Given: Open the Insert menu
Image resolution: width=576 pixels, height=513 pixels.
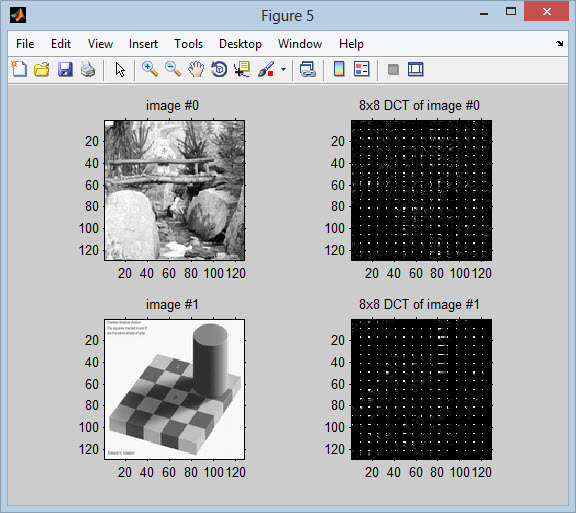Looking at the screenshot, I should point(143,44).
